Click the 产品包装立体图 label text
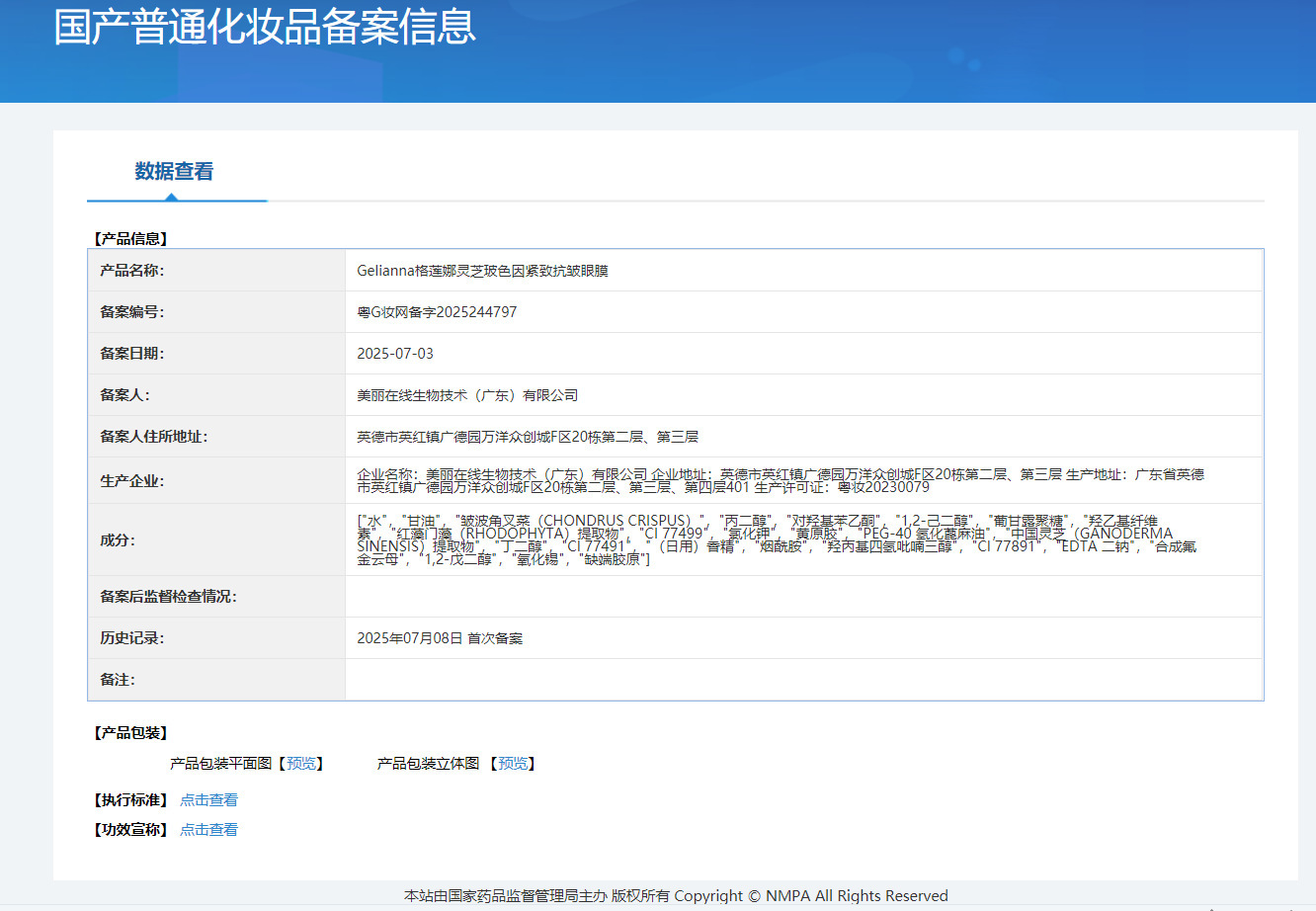The height and width of the screenshot is (911, 1316). pos(428,764)
